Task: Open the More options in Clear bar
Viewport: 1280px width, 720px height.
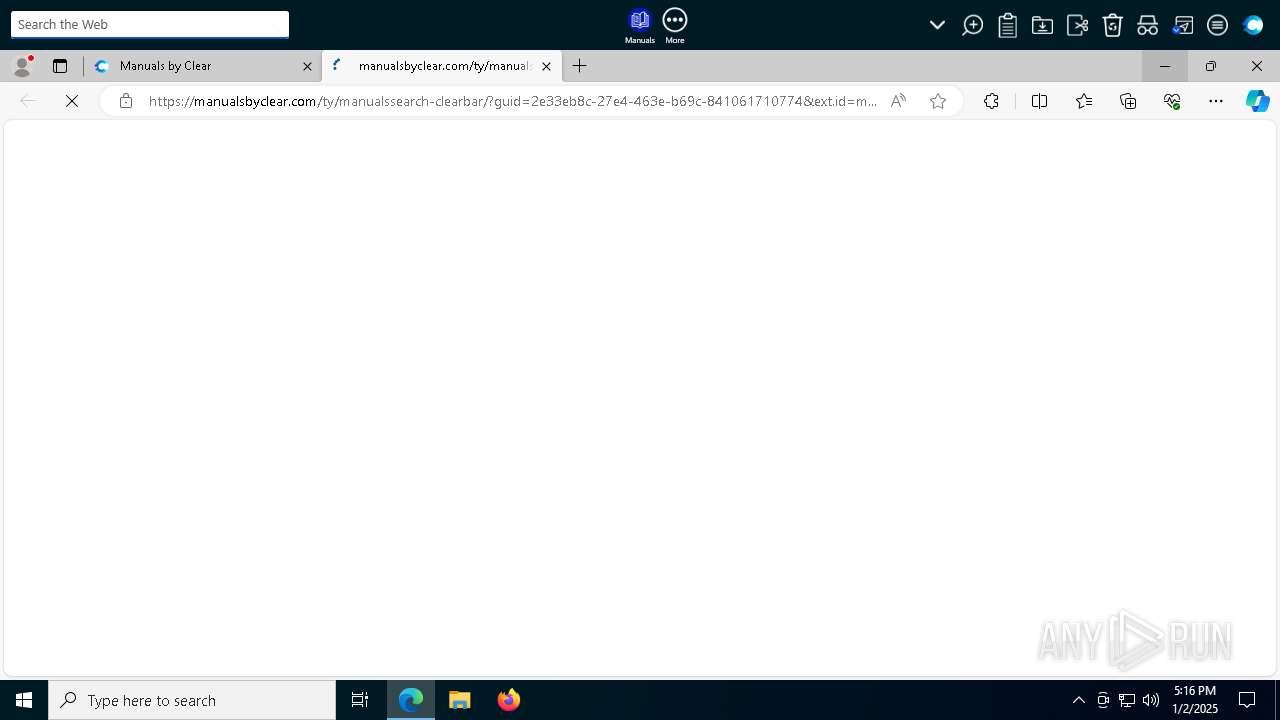Action: coord(675,25)
